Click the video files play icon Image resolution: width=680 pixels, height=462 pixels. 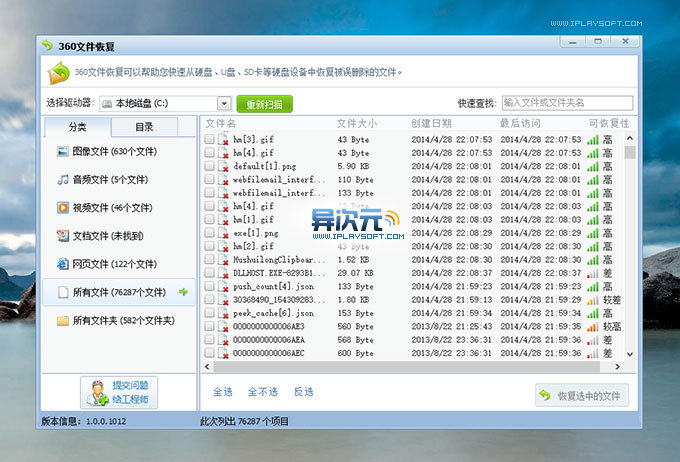[x=63, y=208]
